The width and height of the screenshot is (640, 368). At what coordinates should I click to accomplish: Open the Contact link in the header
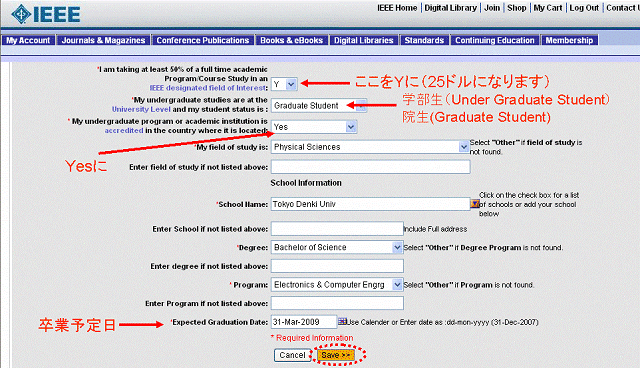(x=623, y=8)
